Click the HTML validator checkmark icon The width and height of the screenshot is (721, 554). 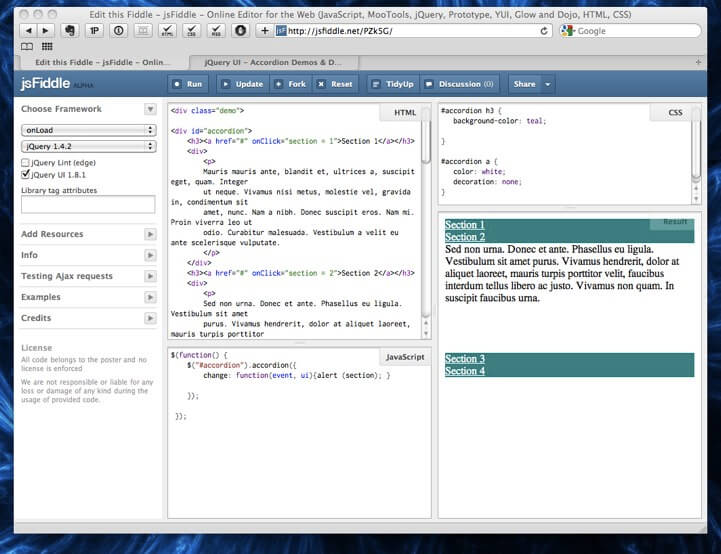[167, 31]
